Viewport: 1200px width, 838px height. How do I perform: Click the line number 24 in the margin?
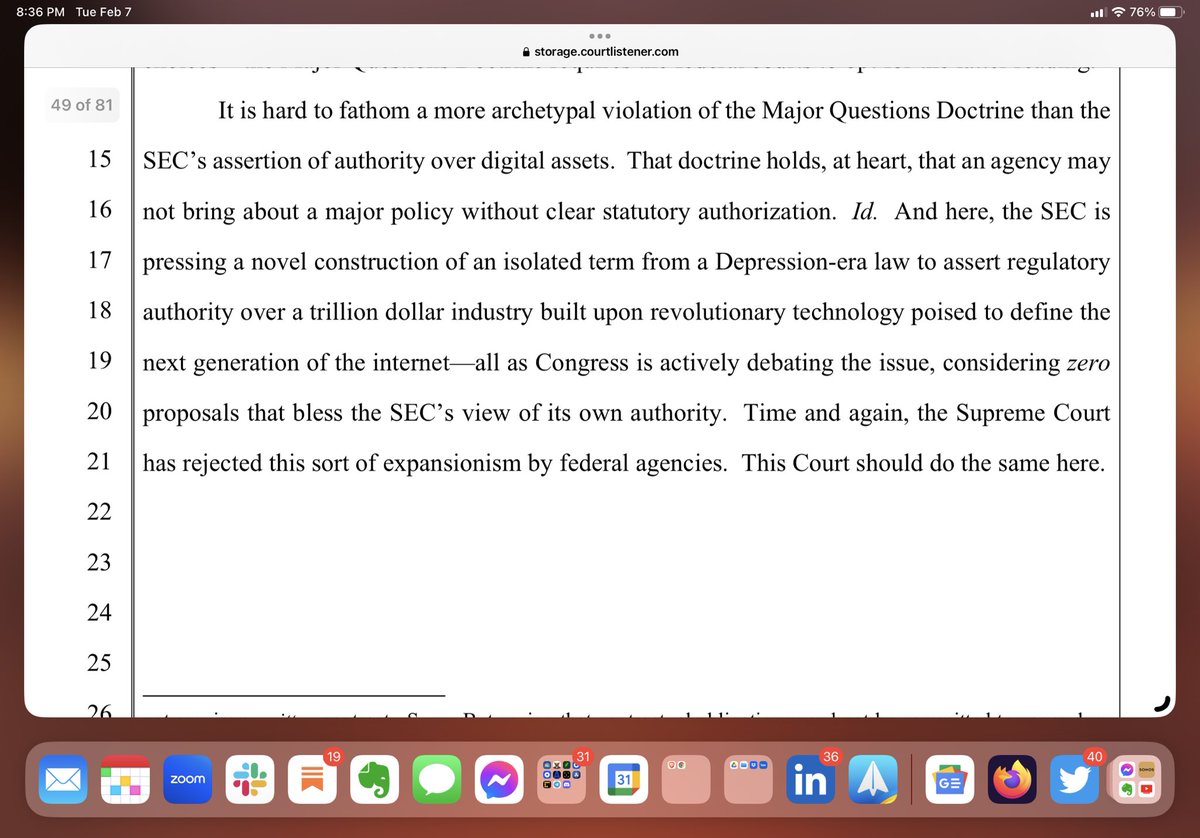(100, 613)
